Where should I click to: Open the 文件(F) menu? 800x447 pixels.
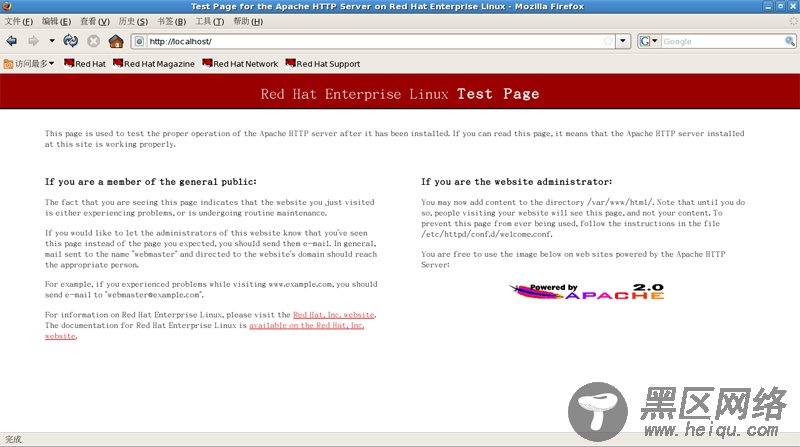tap(19, 21)
